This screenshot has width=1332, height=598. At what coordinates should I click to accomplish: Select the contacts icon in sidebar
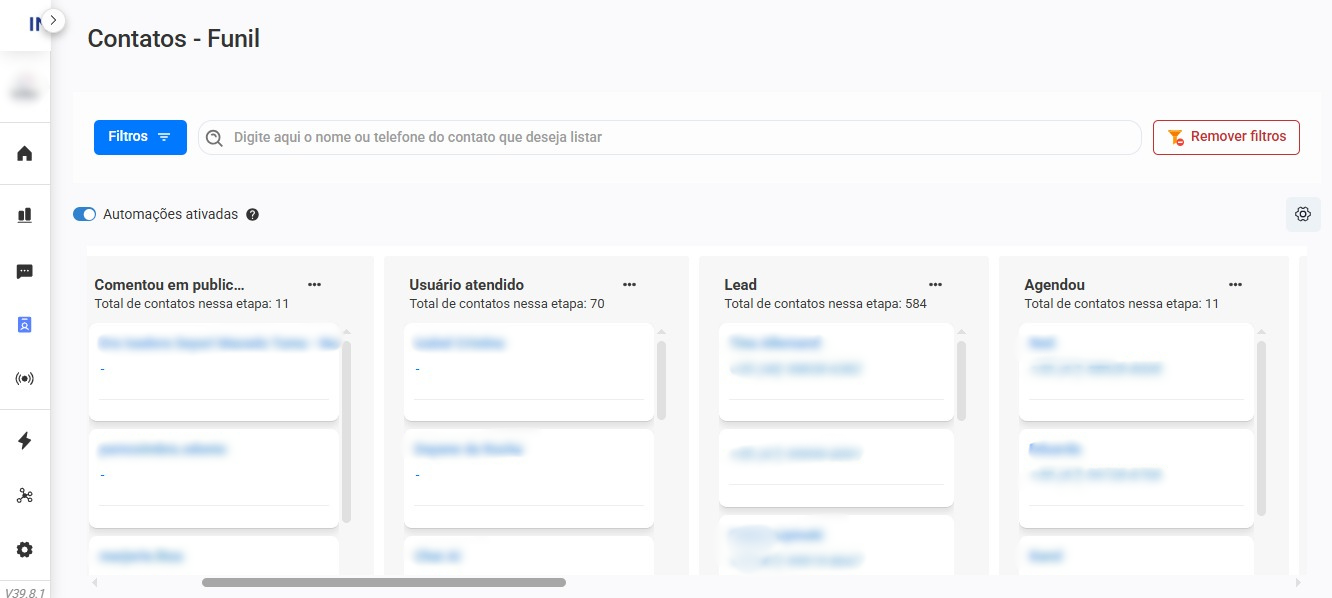(x=25, y=325)
